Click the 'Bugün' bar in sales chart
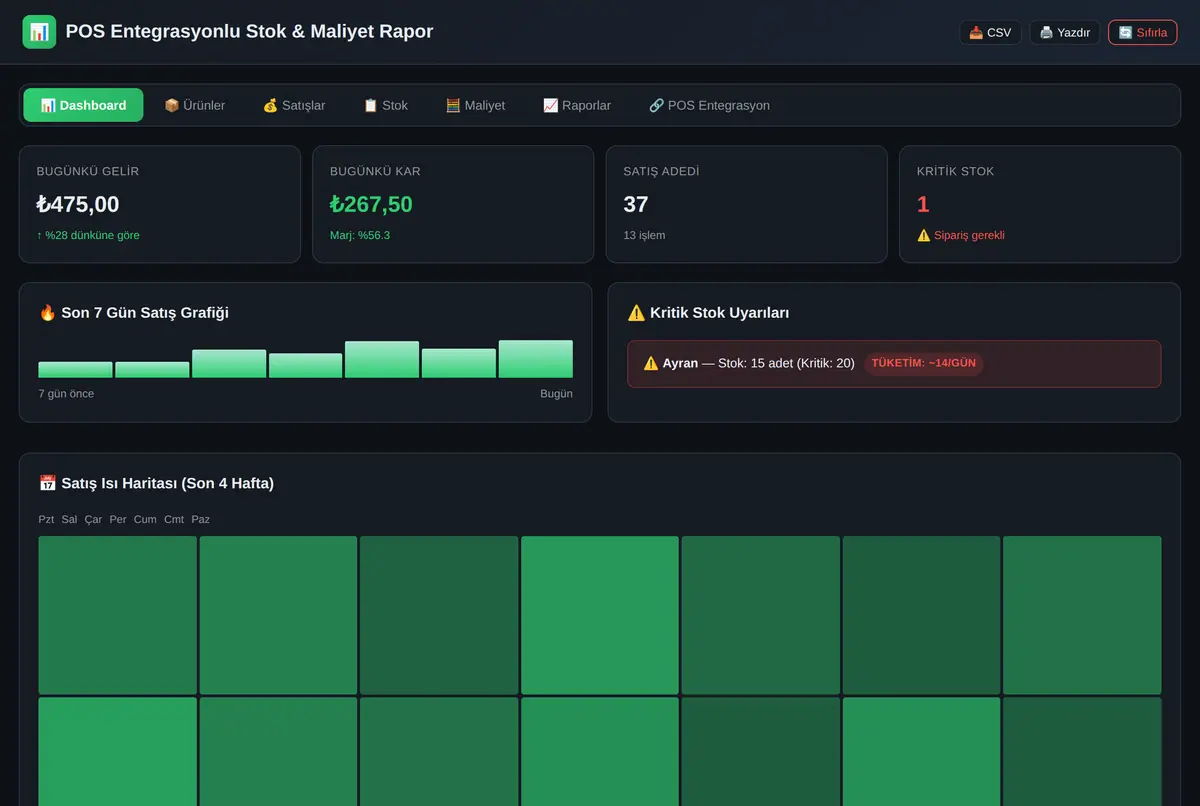Screen dimensions: 1200x806 [x=536, y=359]
